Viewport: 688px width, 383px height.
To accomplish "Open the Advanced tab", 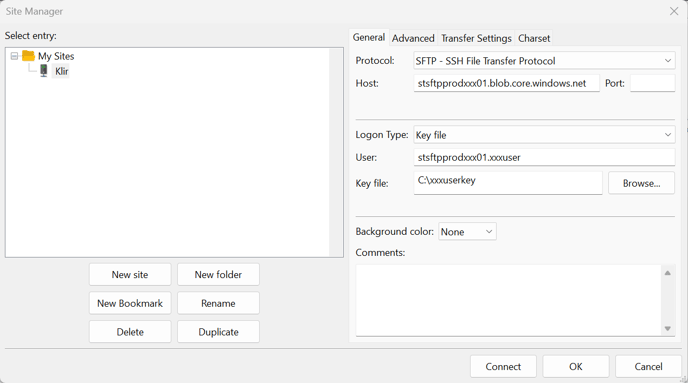I will point(413,38).
